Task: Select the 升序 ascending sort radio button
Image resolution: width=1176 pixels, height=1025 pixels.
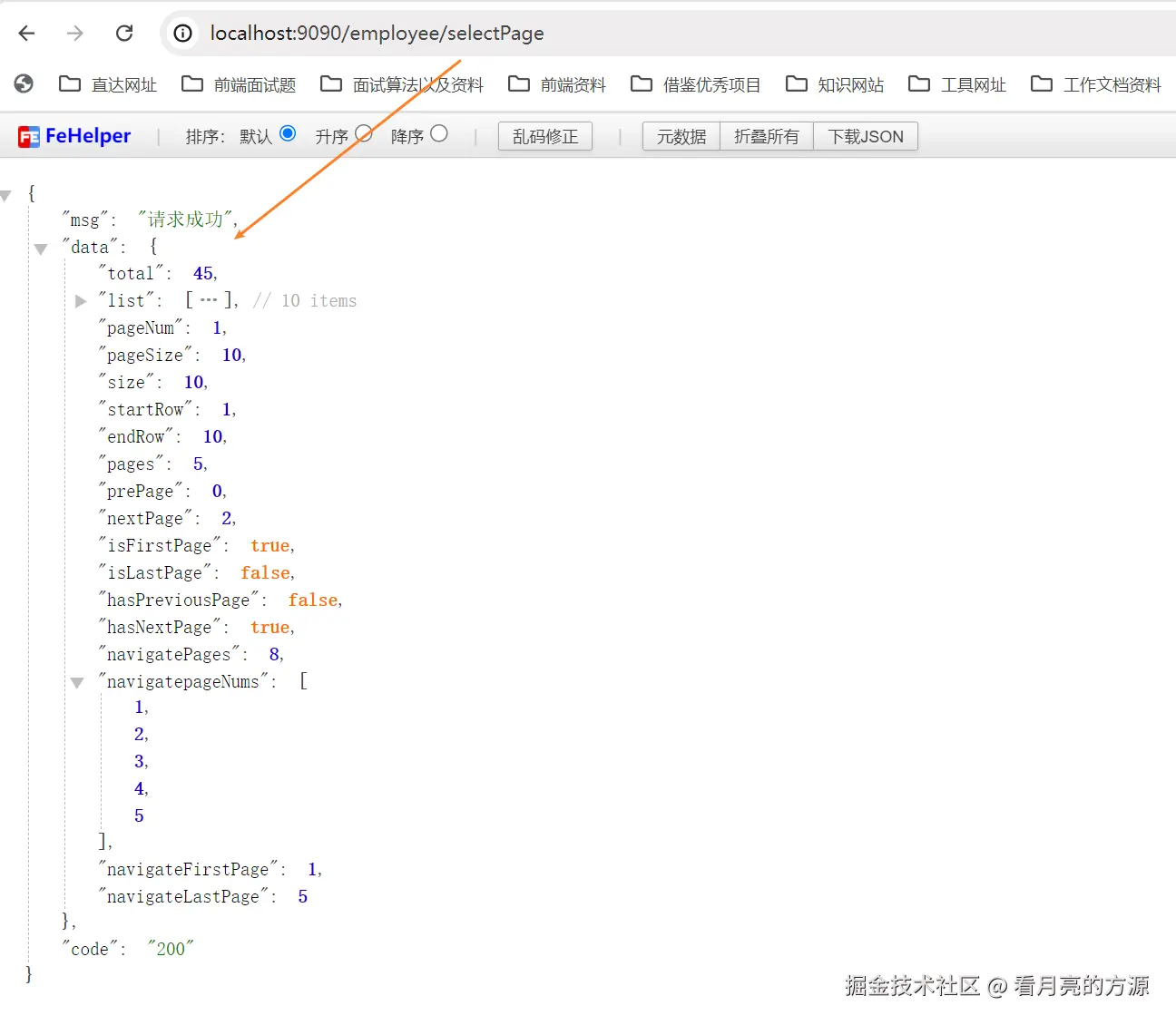Action: [364, 133]
